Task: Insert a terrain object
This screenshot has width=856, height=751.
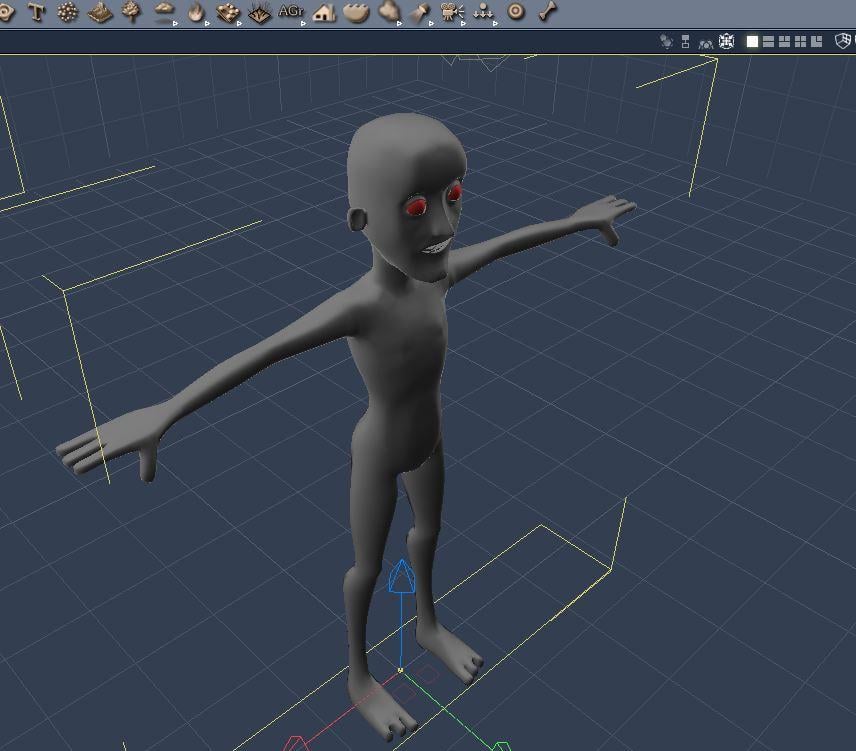Action: point(100,13)
